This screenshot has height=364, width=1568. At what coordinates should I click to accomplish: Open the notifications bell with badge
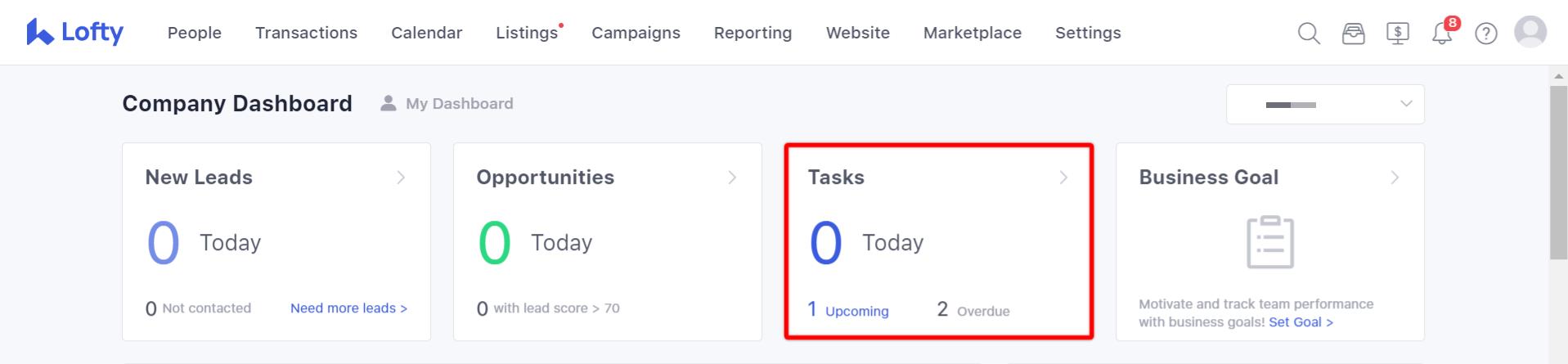pos(1444,31)
